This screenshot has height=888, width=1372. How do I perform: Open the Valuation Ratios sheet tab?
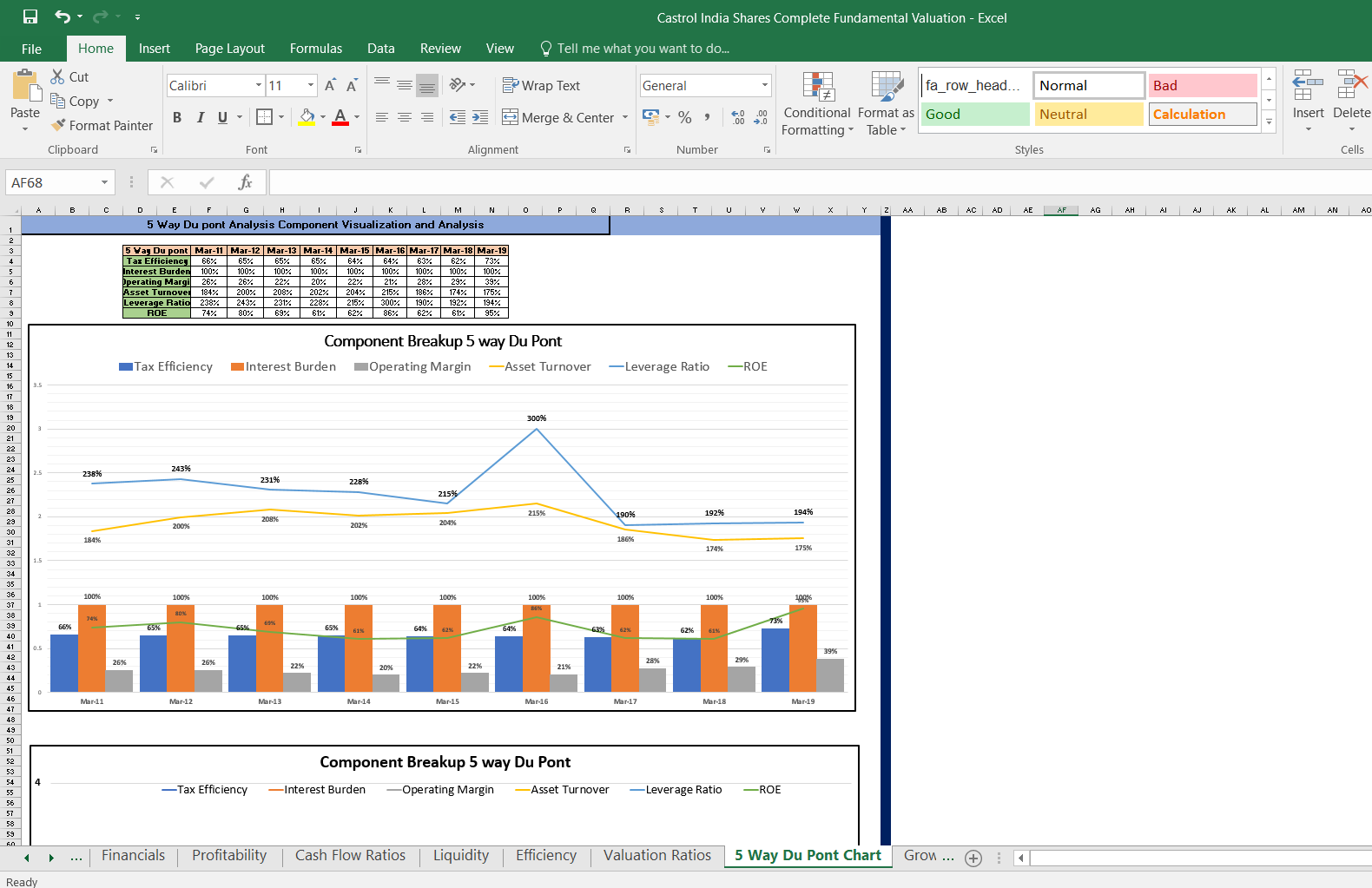pos(657,855)
